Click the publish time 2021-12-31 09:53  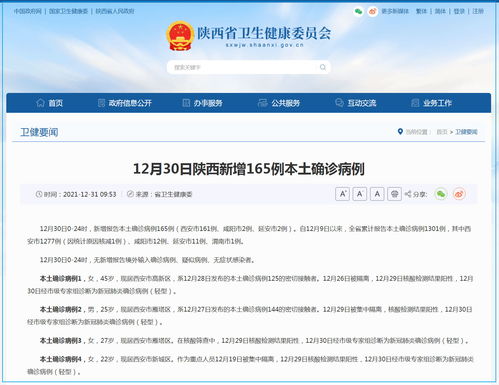[x=90, y=194]
